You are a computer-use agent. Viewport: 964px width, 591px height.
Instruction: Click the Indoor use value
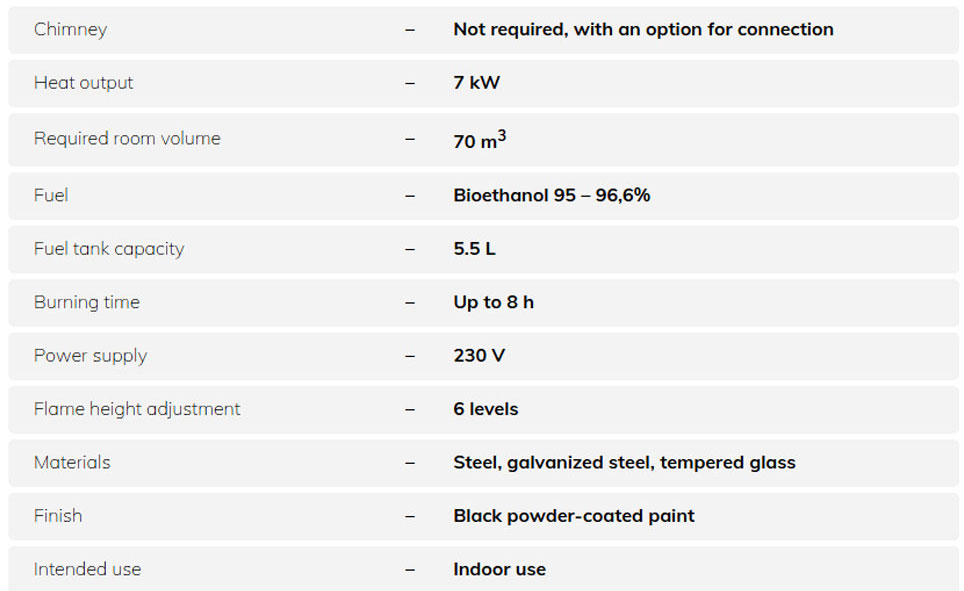pyautogui.click(x=499, y=569)
